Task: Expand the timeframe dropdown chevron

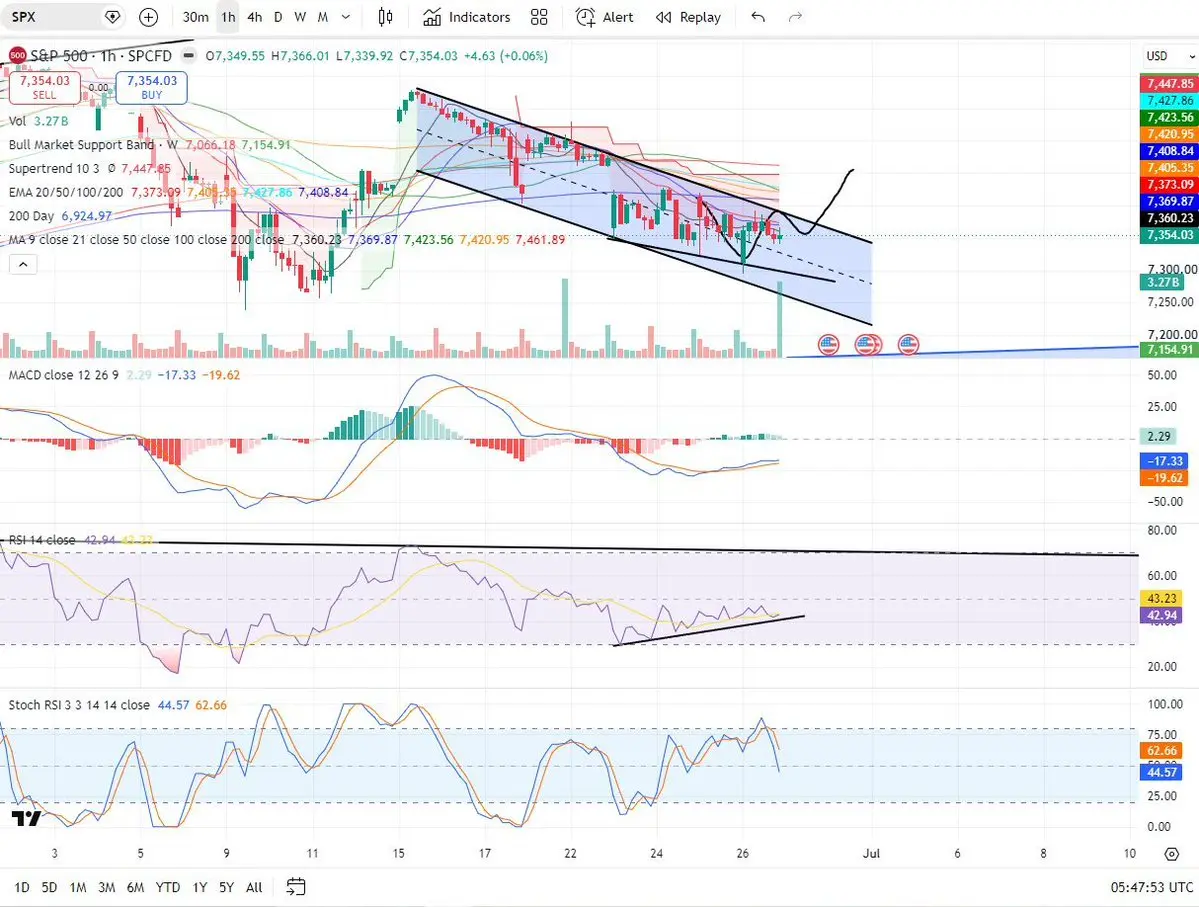Action: coord(346,17)
